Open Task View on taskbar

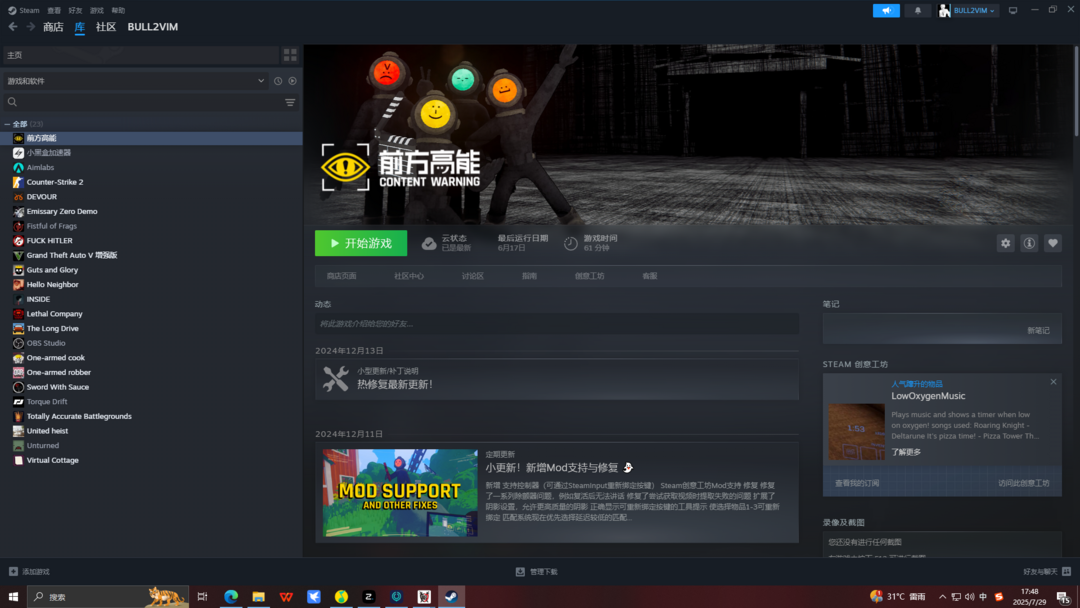click(x=202, y=596)
